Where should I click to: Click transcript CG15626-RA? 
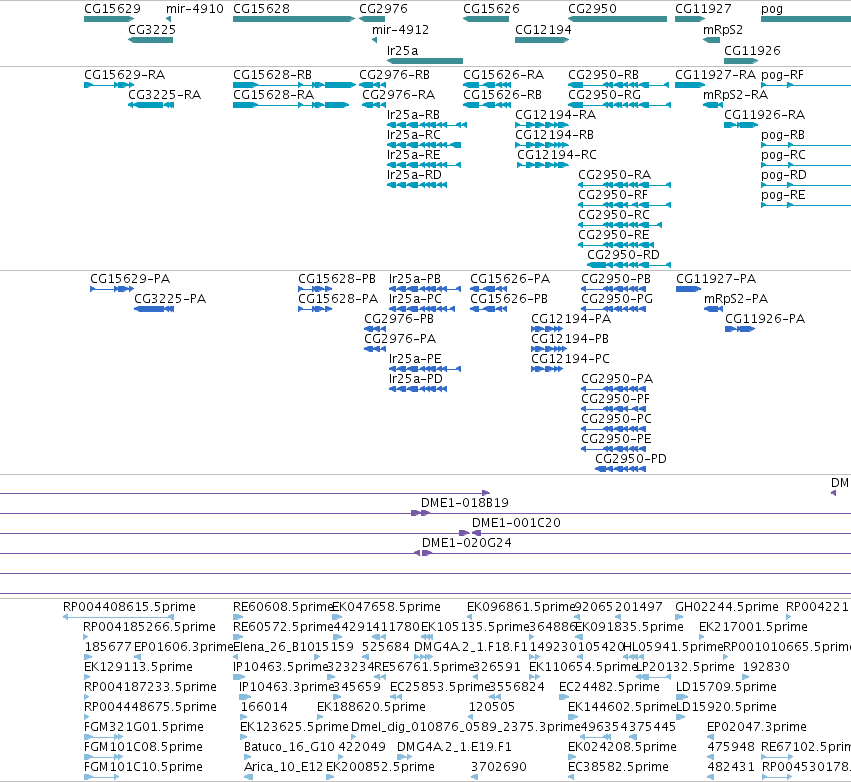coord(503,74)
